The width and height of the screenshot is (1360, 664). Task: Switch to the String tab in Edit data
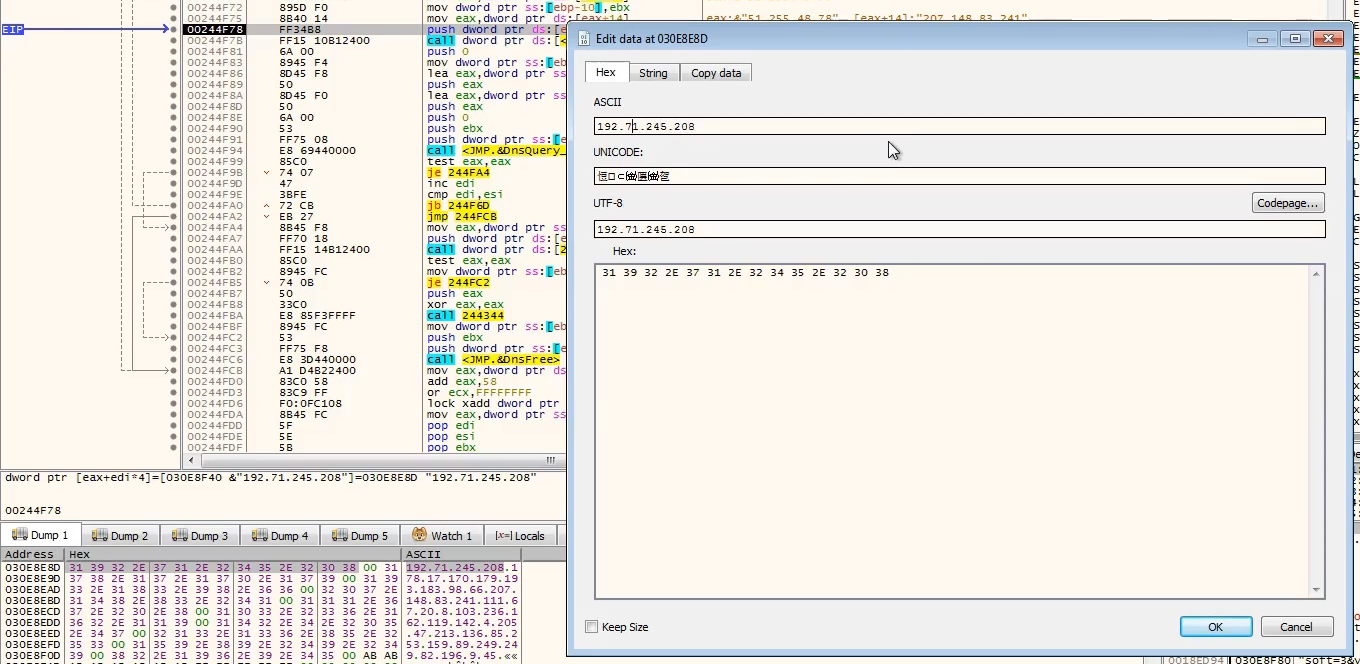653,73
